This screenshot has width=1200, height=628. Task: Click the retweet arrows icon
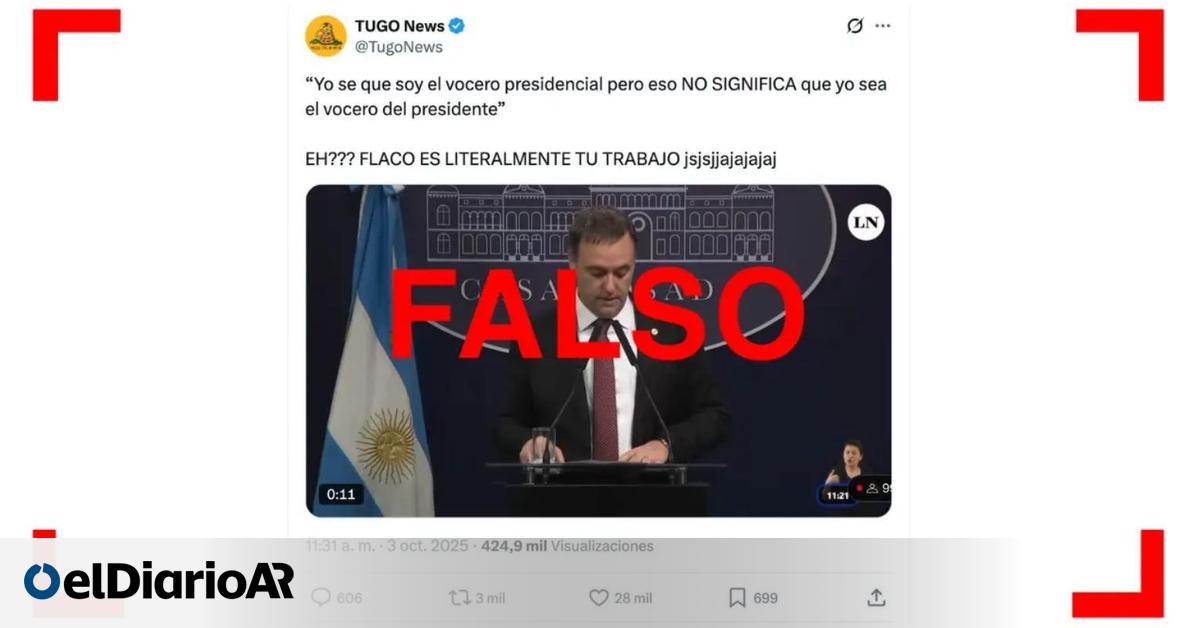coord(460,597)
